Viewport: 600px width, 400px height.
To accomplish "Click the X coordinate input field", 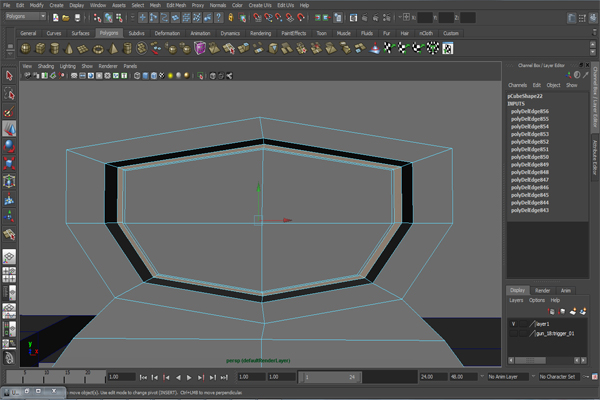I will click(425, 18).
